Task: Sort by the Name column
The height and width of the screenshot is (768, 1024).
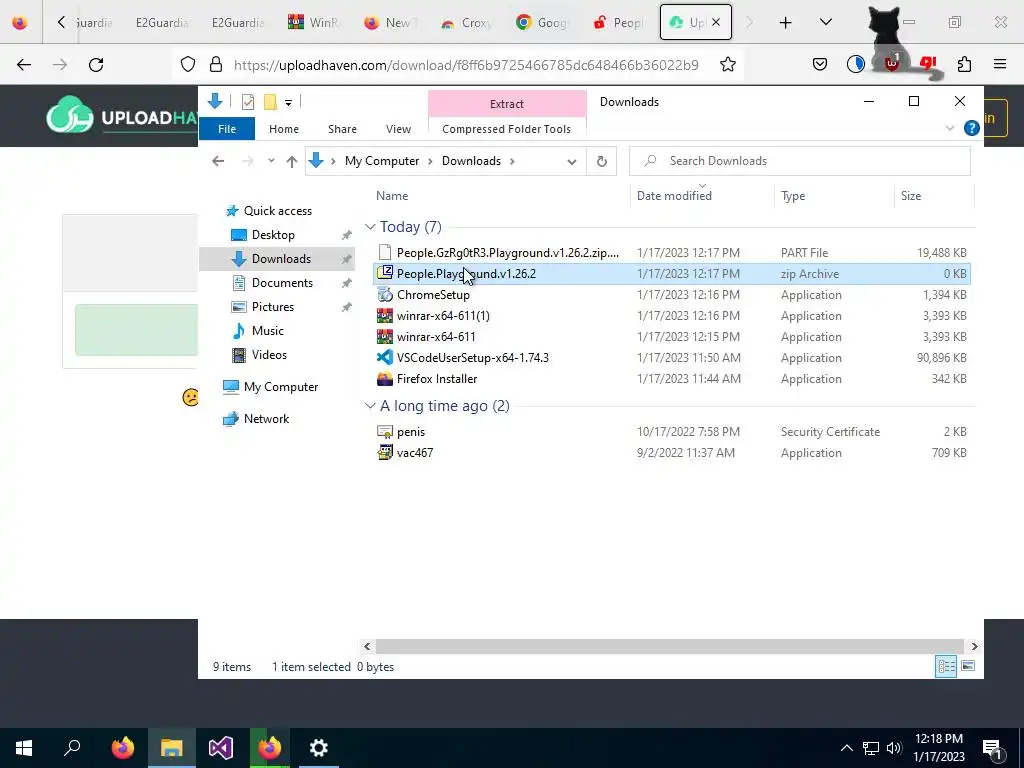Action: point(392,196)
